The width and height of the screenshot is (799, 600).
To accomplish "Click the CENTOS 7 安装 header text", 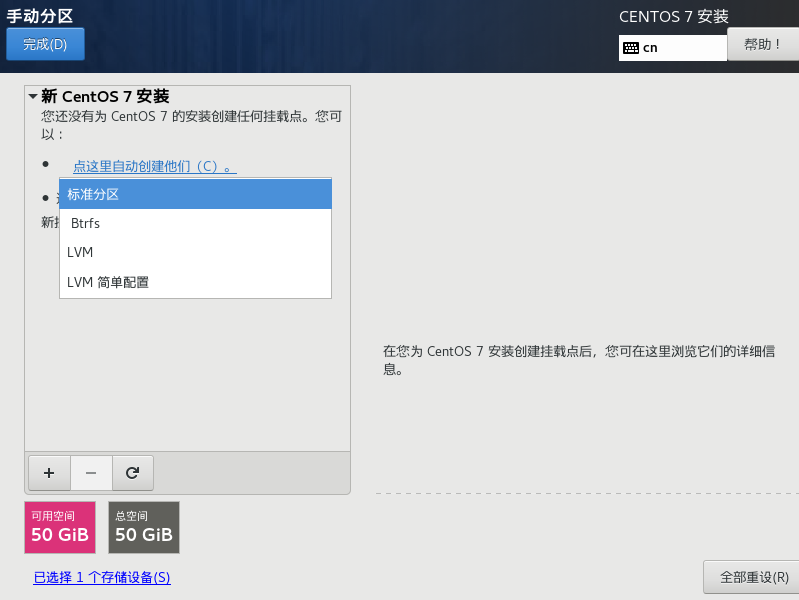I will [x=674, y=16].
